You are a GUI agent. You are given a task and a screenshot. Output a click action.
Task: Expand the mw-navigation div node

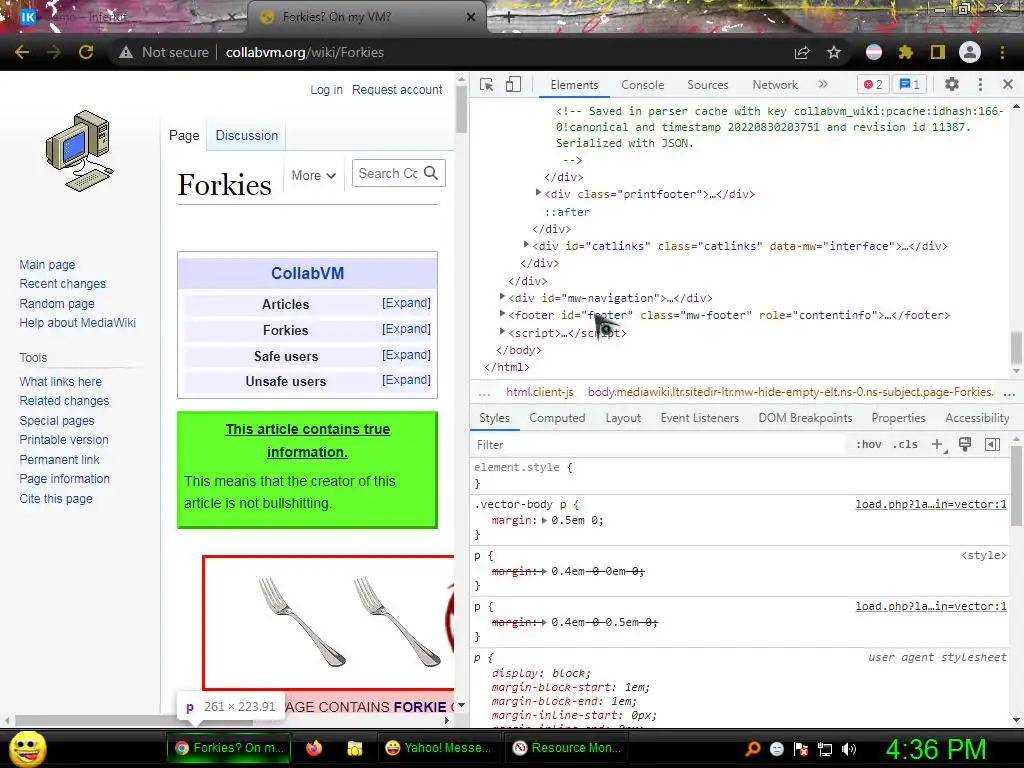tap(502, 296)
